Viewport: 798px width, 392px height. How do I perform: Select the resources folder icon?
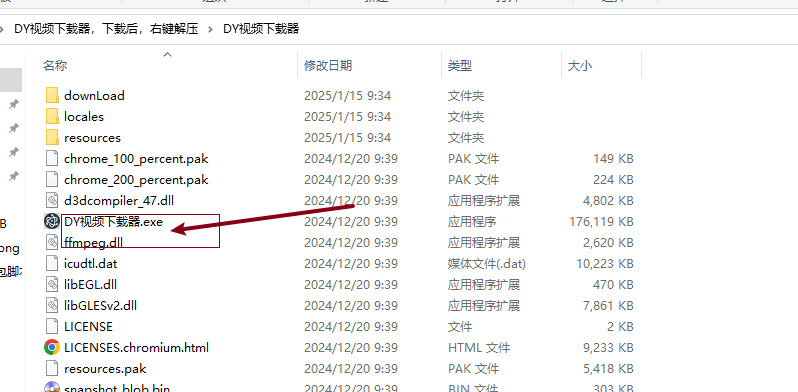[x=52, y=137]
